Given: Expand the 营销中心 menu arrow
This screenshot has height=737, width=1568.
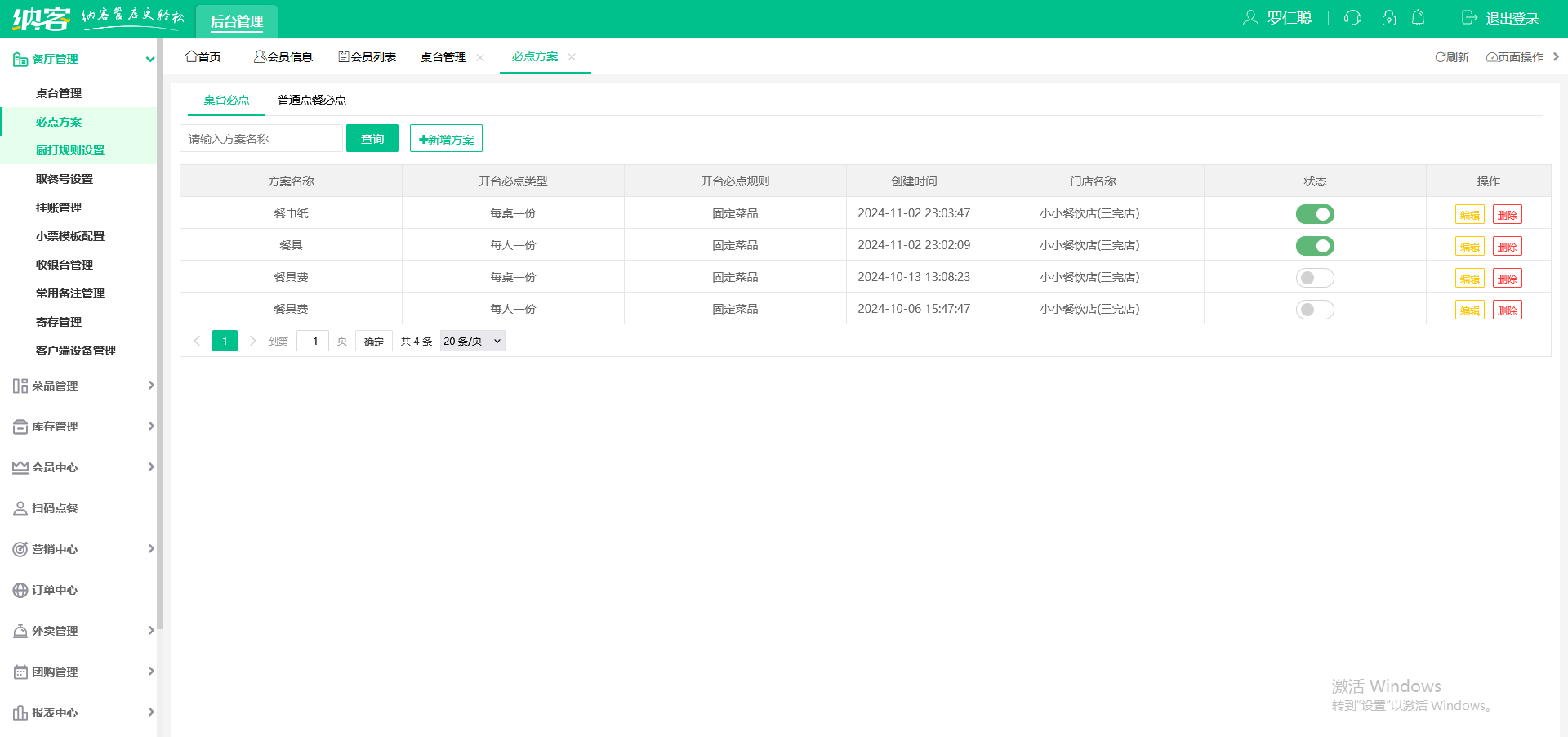Looking at the screenshot, I should tap(151, 549).
